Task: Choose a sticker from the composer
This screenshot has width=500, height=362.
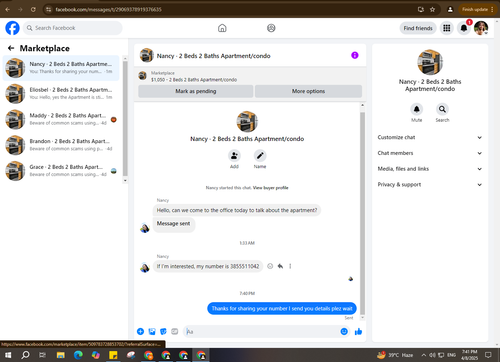Action: (x=163, y=331)
